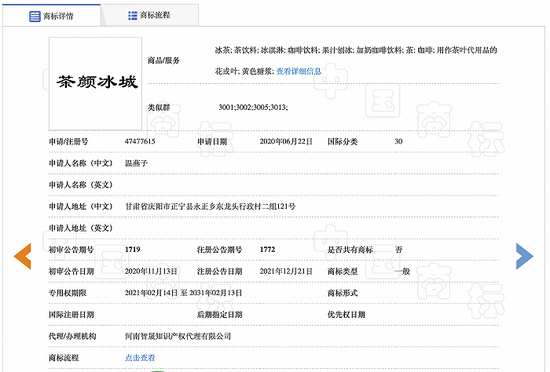This screenshot has width=550, height=372.
Task: Select preliminary announcement issue 1719
Action: pyautogui.click(x=133, y=249)
